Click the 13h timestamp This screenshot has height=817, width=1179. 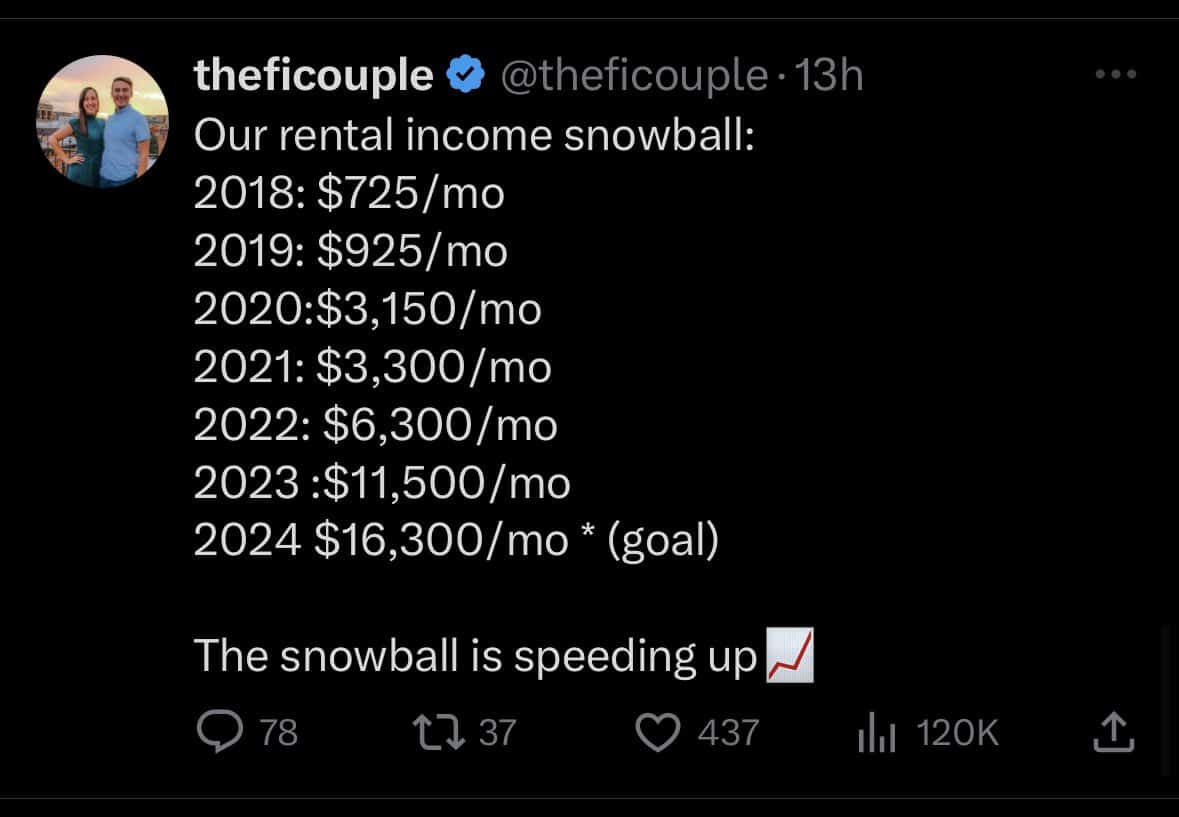coord(827,77)
